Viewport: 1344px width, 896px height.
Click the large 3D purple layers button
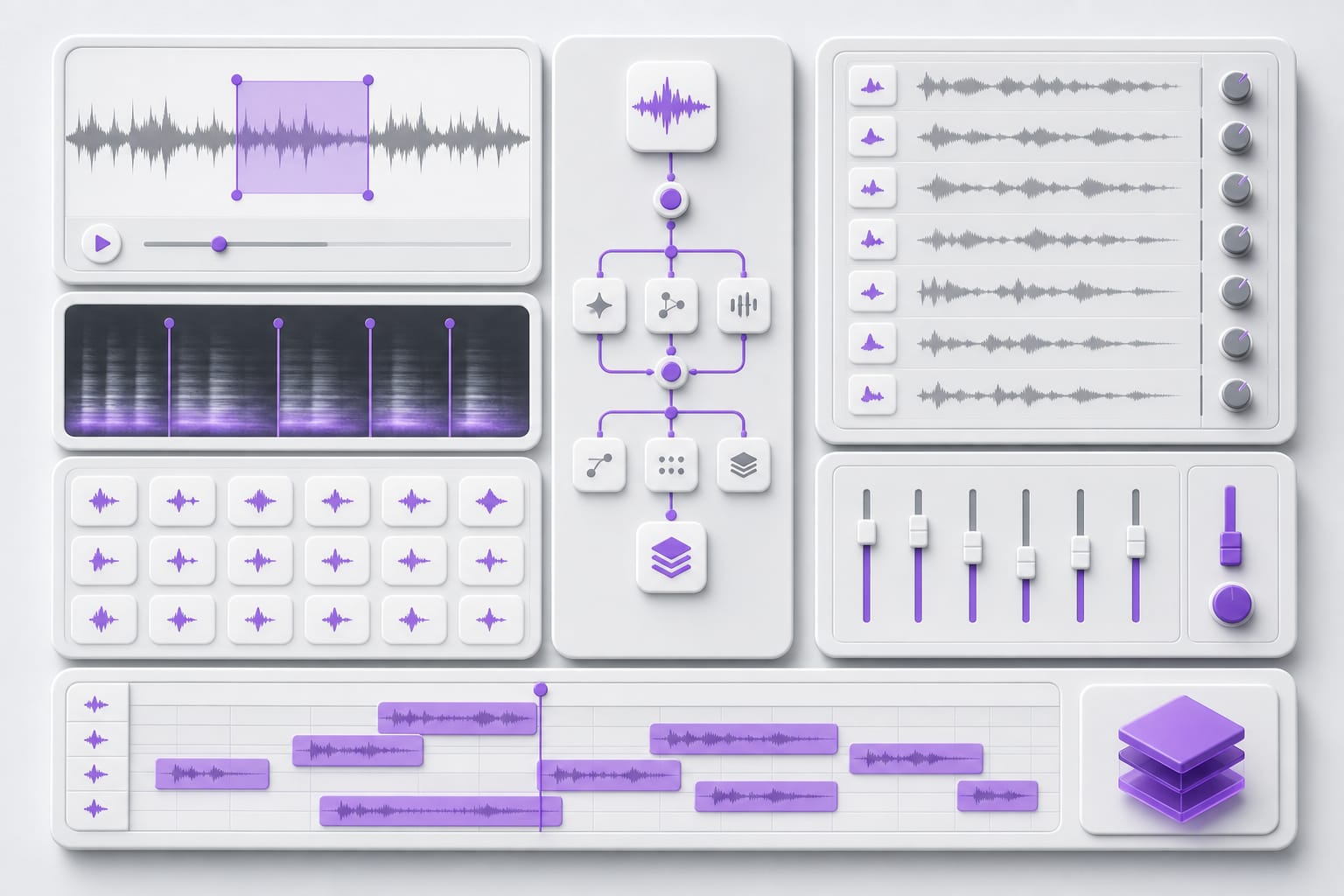point(1181,759)
